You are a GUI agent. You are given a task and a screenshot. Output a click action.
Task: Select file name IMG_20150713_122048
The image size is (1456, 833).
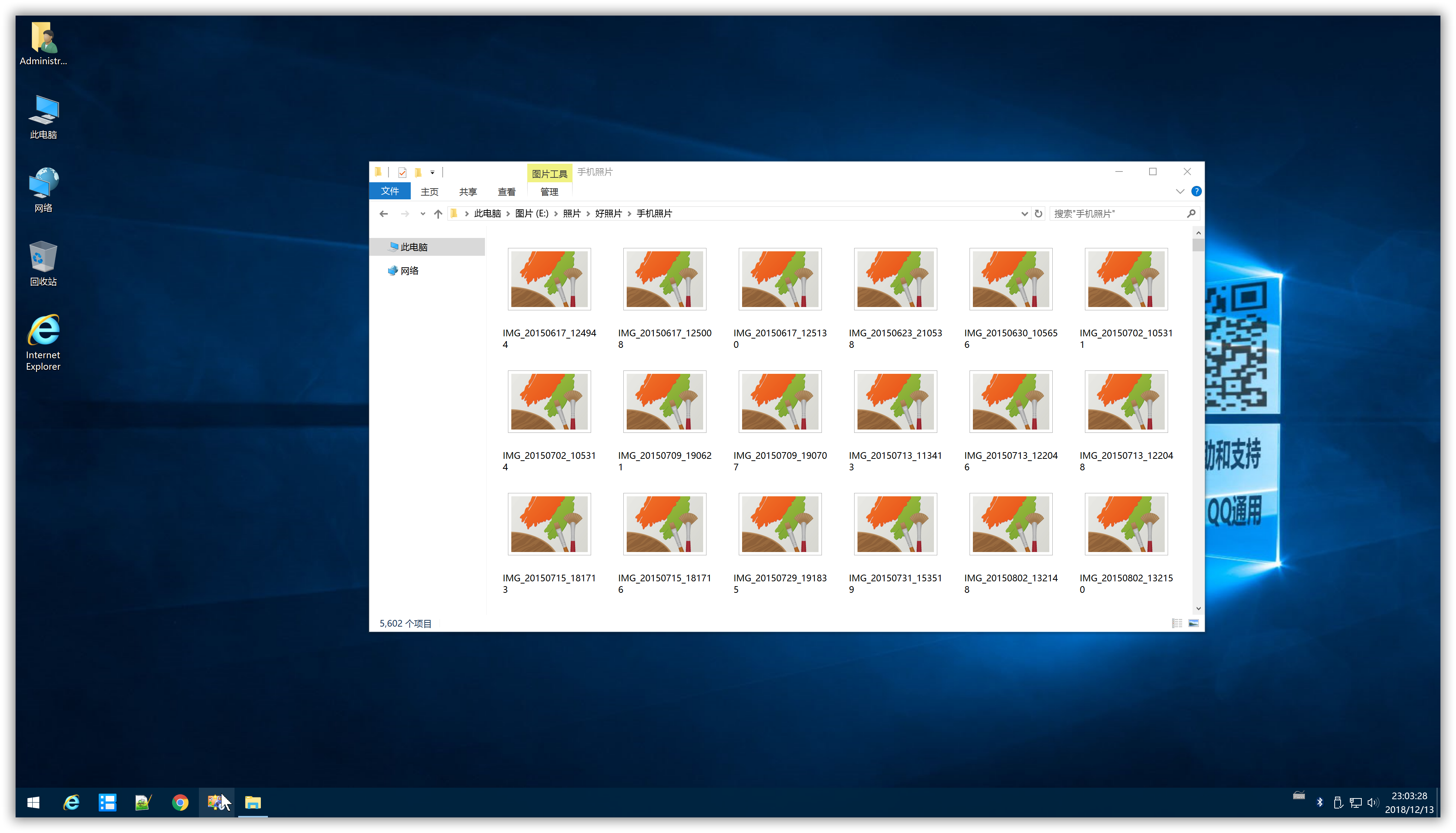(1127, 461)
